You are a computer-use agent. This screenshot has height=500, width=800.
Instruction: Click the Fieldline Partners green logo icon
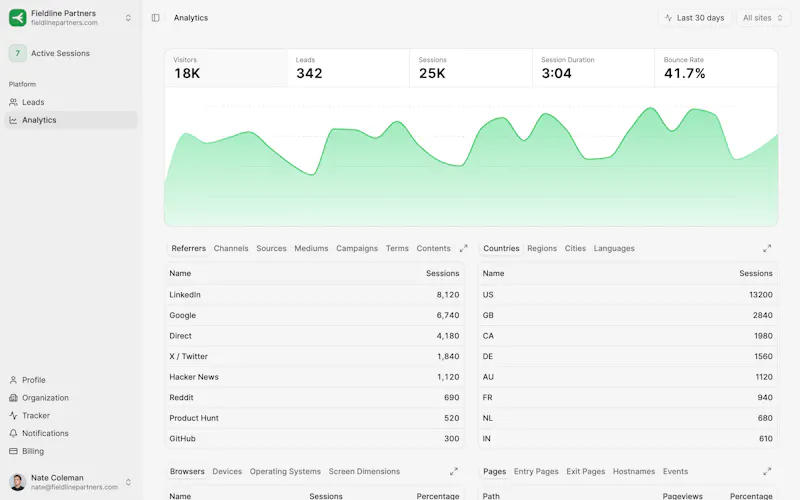17,18
